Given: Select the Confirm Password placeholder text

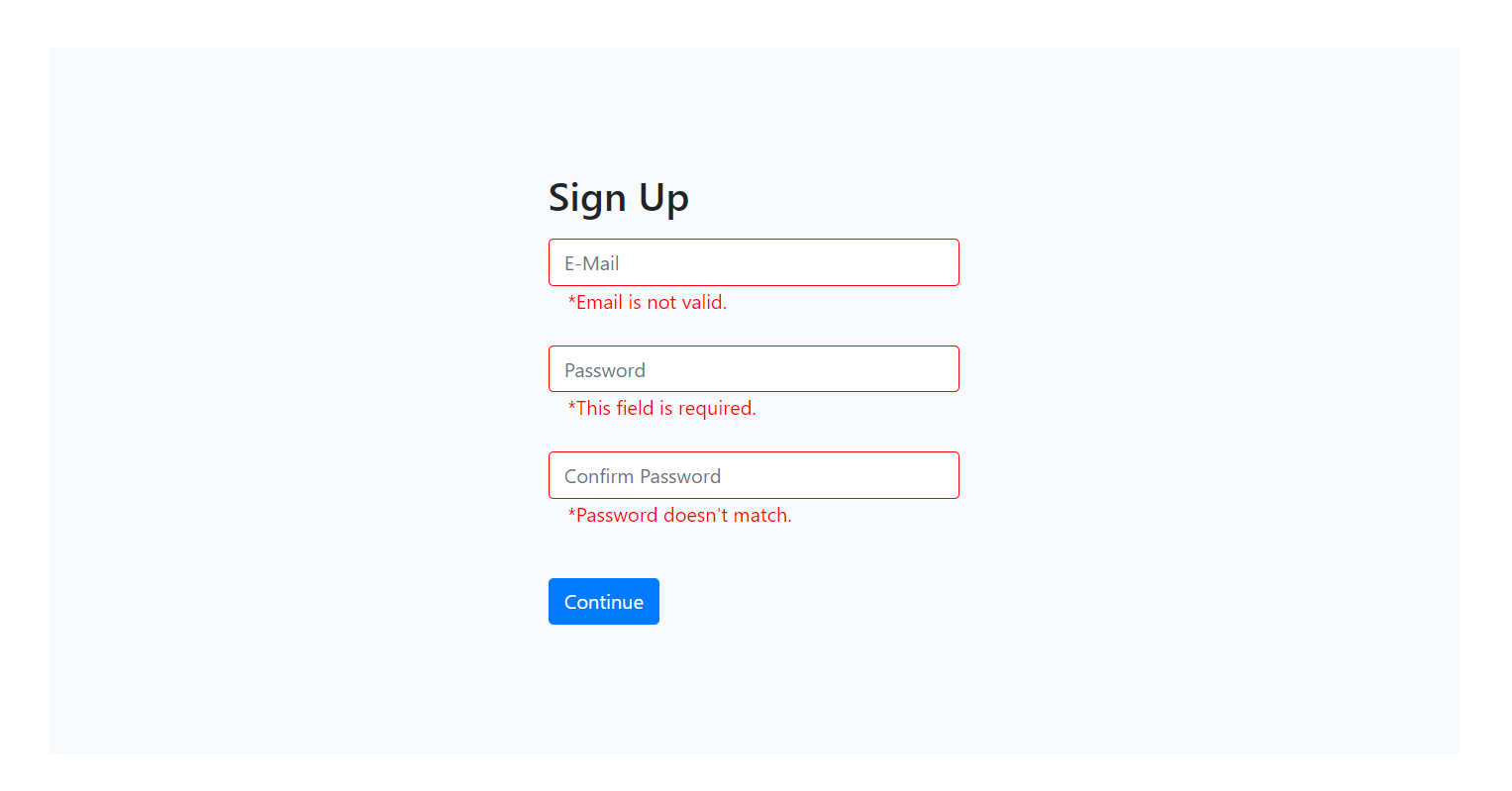Looking at the screenshot, I should pos(642,475).
